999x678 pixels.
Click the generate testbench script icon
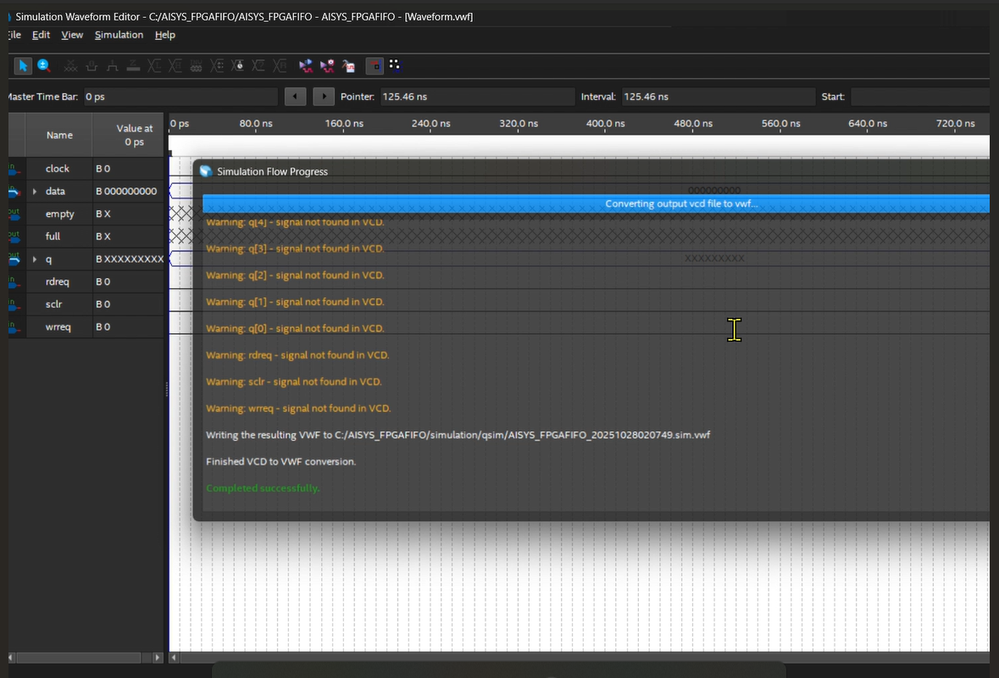tap(348, 66)
